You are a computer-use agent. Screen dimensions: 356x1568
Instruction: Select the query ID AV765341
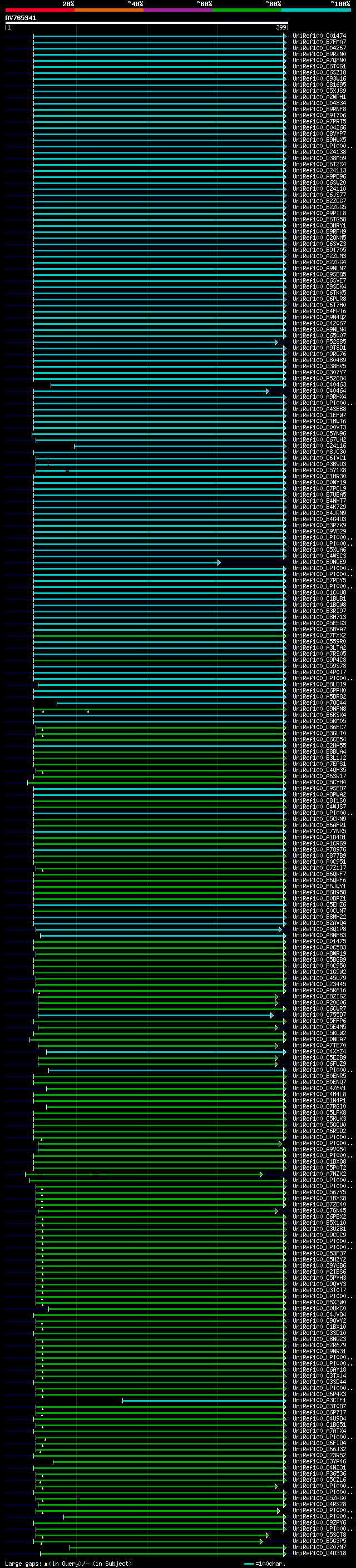pyautogui.click(x=21, y=18)
